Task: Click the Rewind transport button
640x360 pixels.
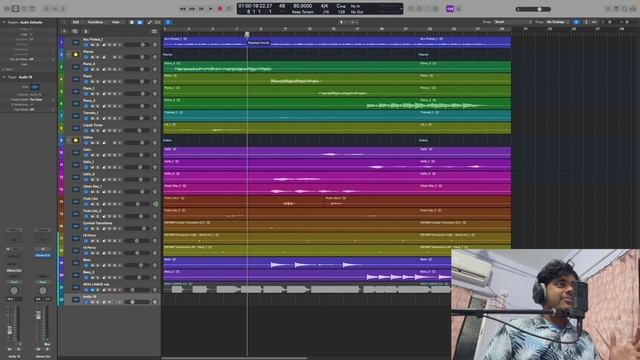Action: (x=183, y=9)
